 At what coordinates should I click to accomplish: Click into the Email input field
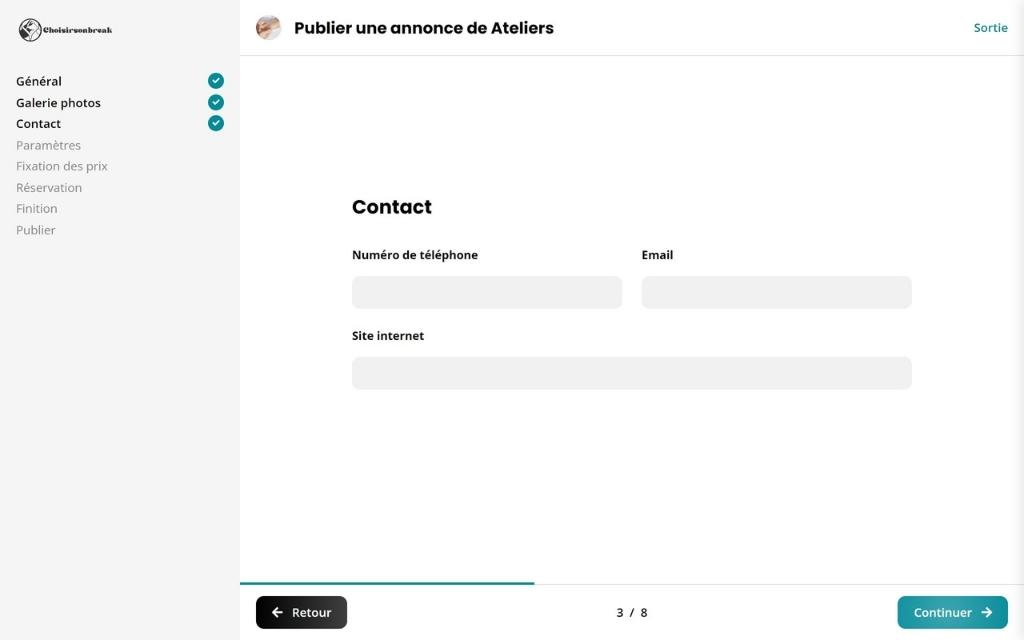[776, 292]
